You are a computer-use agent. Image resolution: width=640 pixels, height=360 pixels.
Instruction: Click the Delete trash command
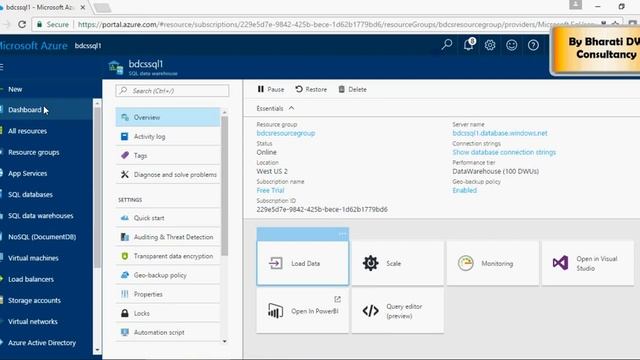[x=352, y=89]
